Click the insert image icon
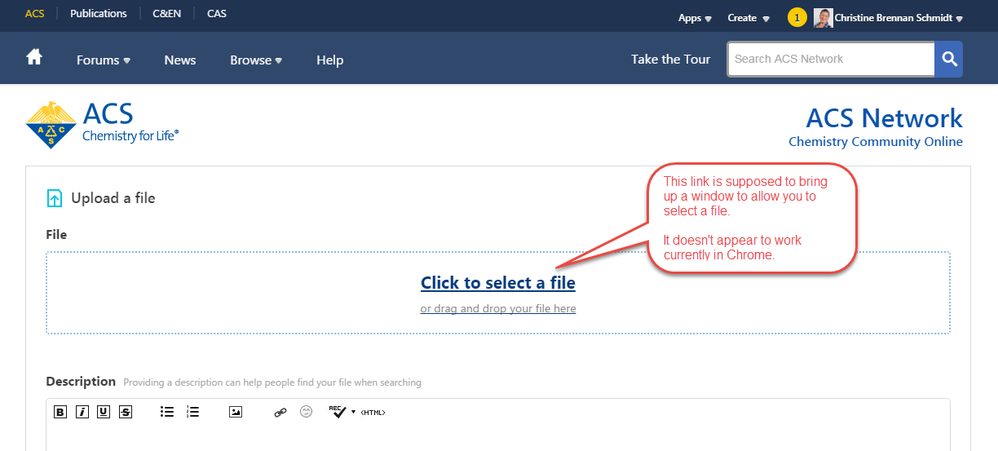The image size is (998, 451). click(236, 412)
